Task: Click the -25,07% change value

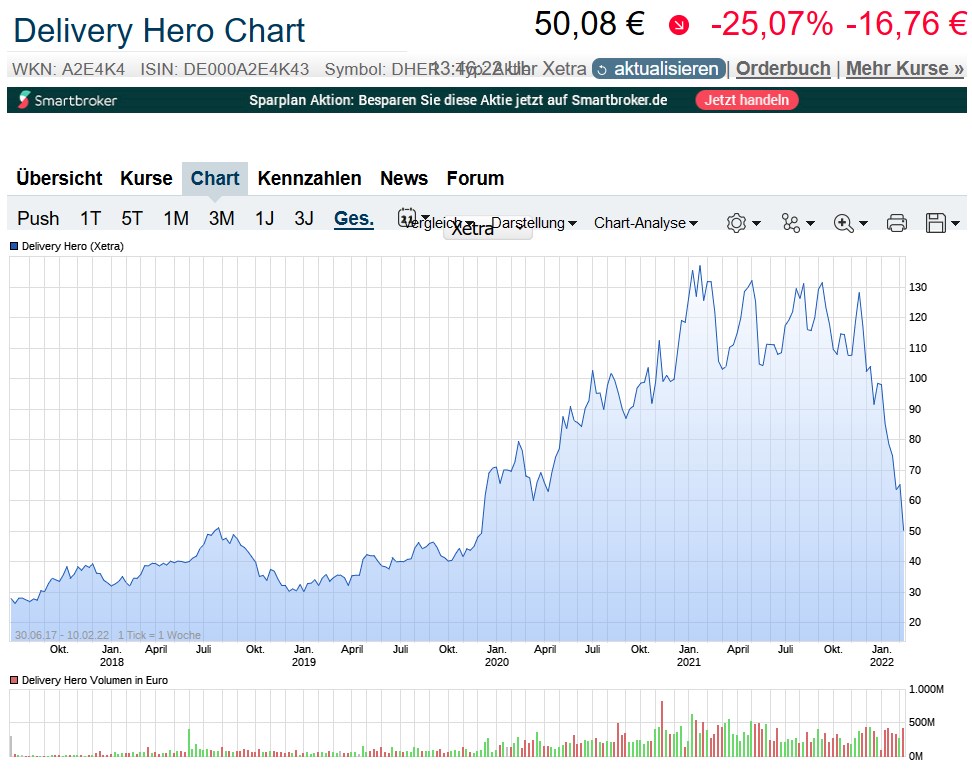Action: [772, 24]
